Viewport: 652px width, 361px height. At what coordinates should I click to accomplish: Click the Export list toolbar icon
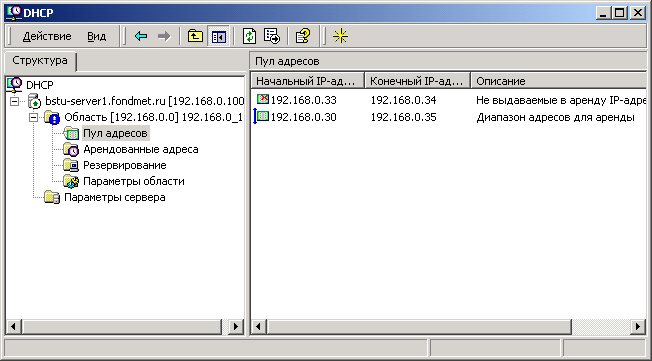pos(272,37)
